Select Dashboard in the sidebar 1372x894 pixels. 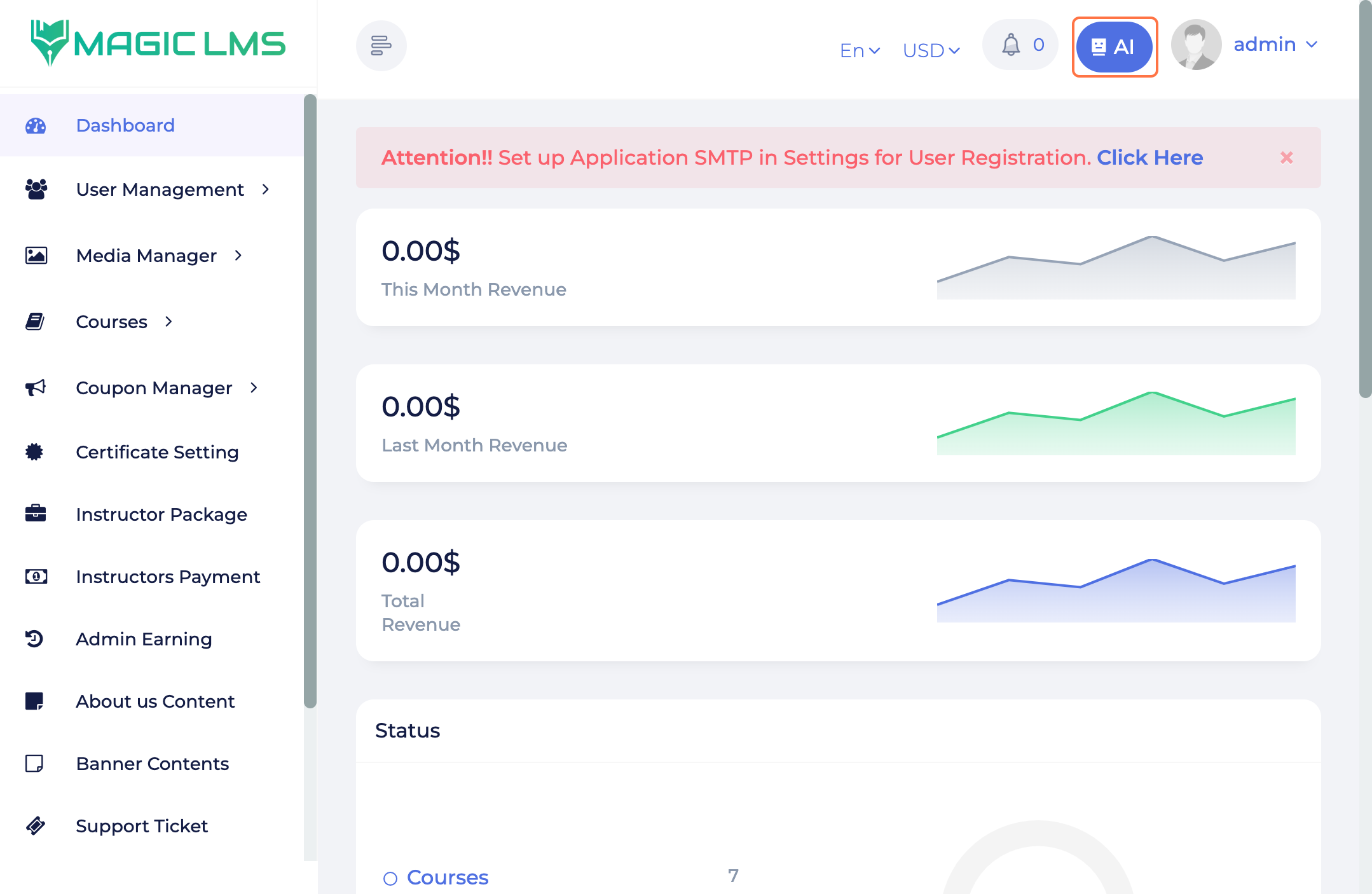tap(152, 125)
